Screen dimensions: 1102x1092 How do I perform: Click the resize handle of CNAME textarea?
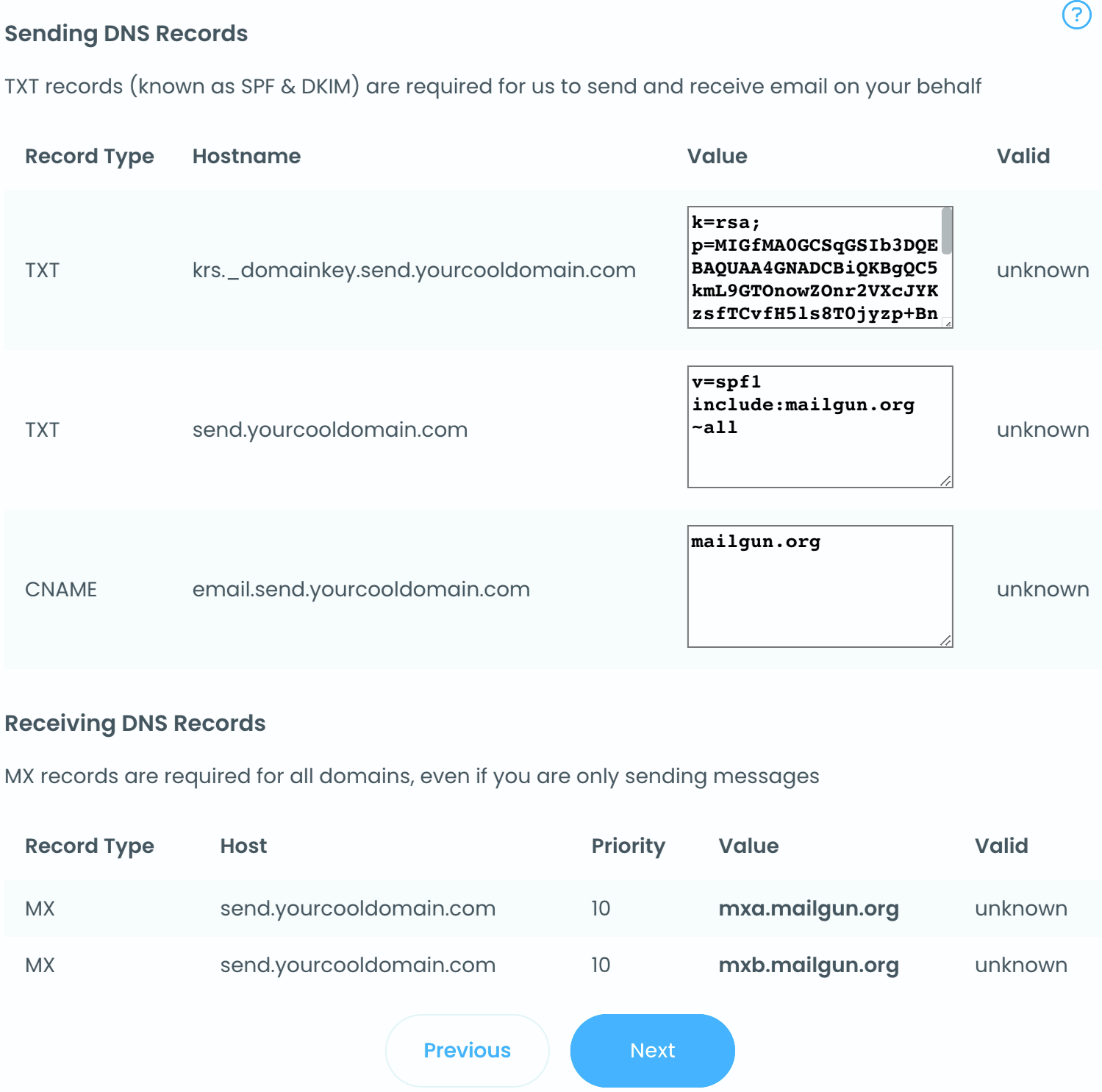pos(945,640)
